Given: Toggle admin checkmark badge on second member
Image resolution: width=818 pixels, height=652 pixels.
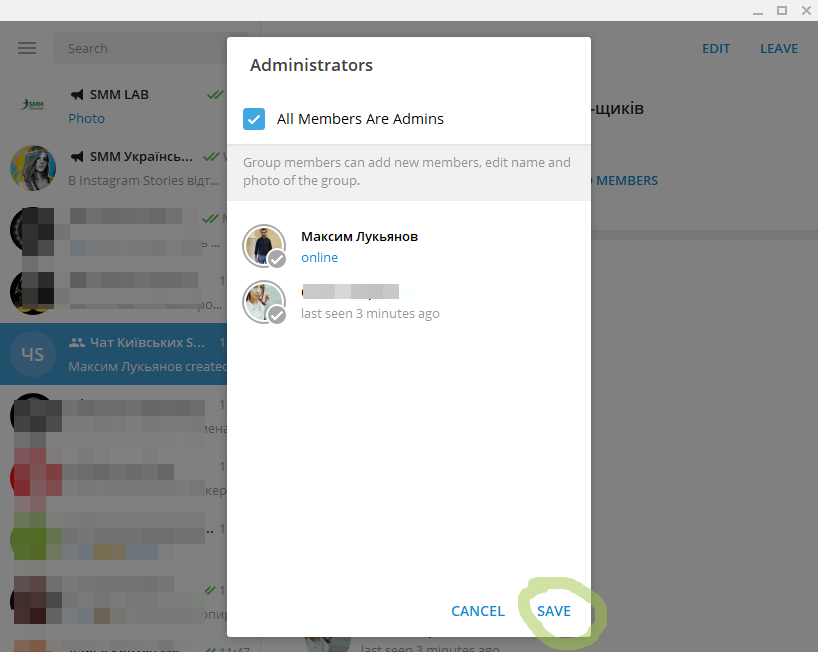Looking at the screenshot, I should click(277, 315).
